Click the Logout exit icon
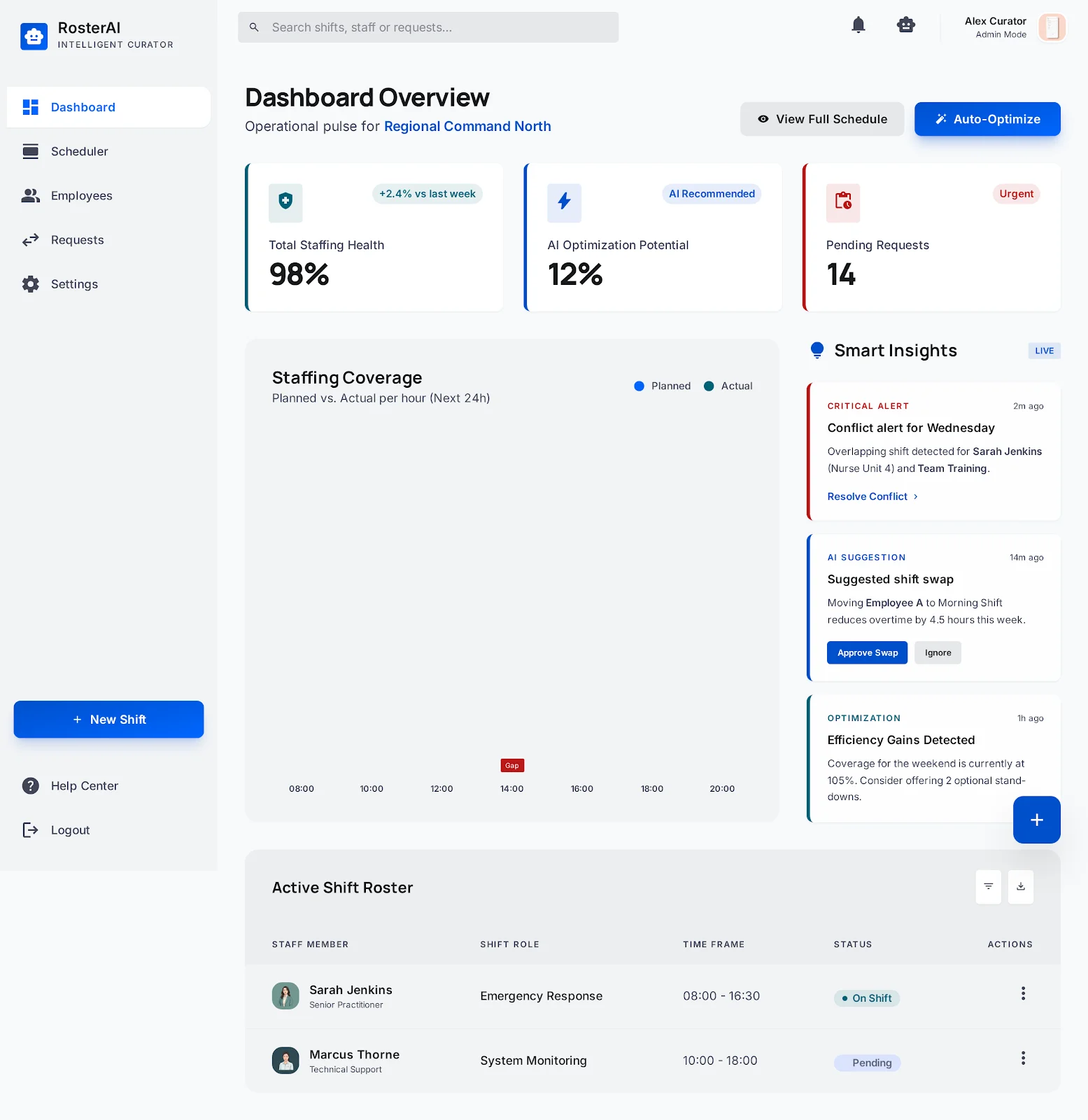The image size is (1088, 1120). [30, 830]
